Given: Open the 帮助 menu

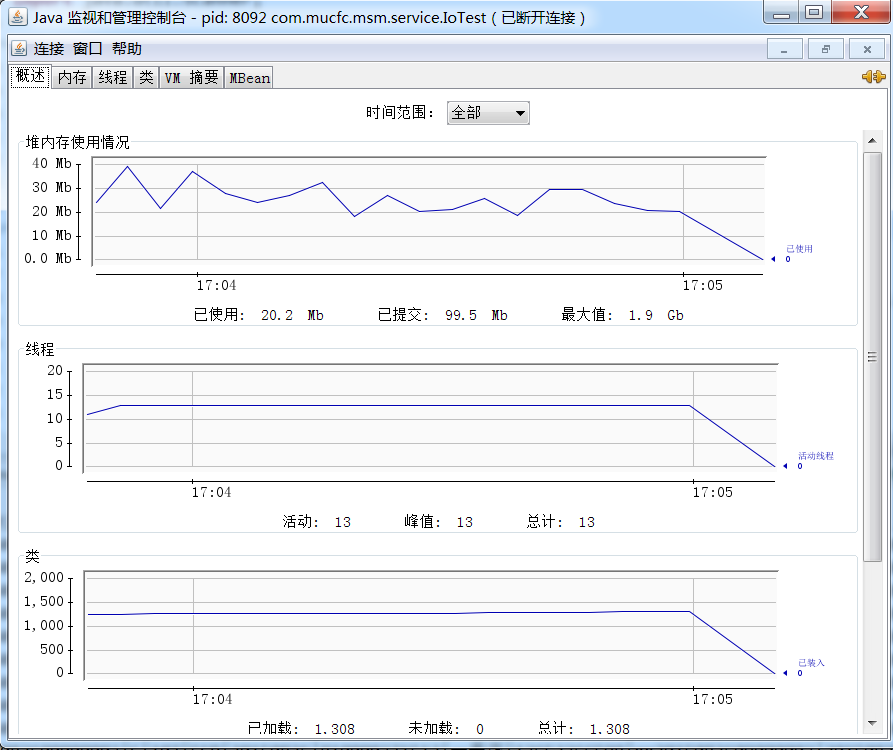Looking at the screenshot, I should tap(126, 49).
